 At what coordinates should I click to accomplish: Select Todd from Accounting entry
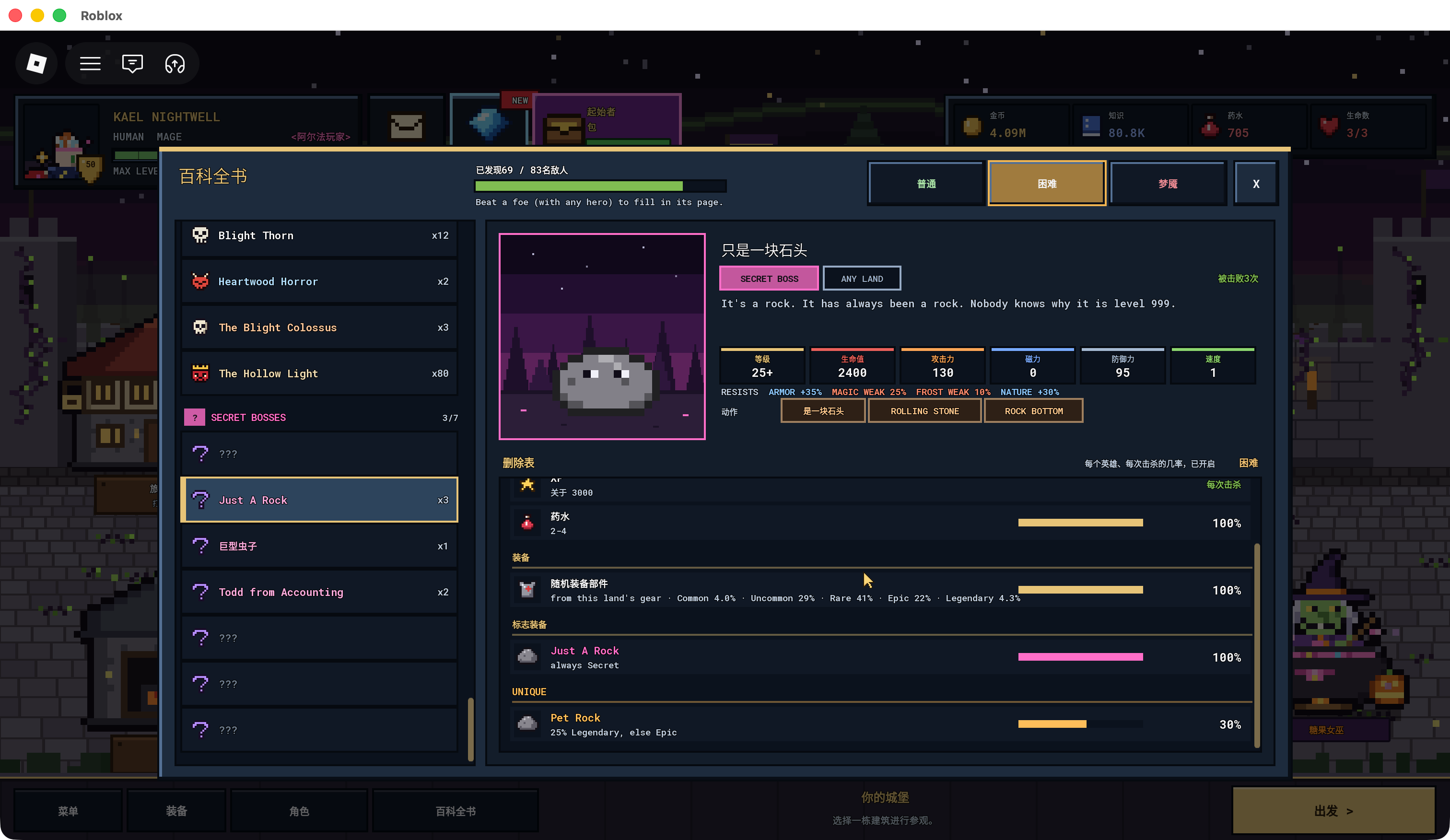click(x=319, y=592)
